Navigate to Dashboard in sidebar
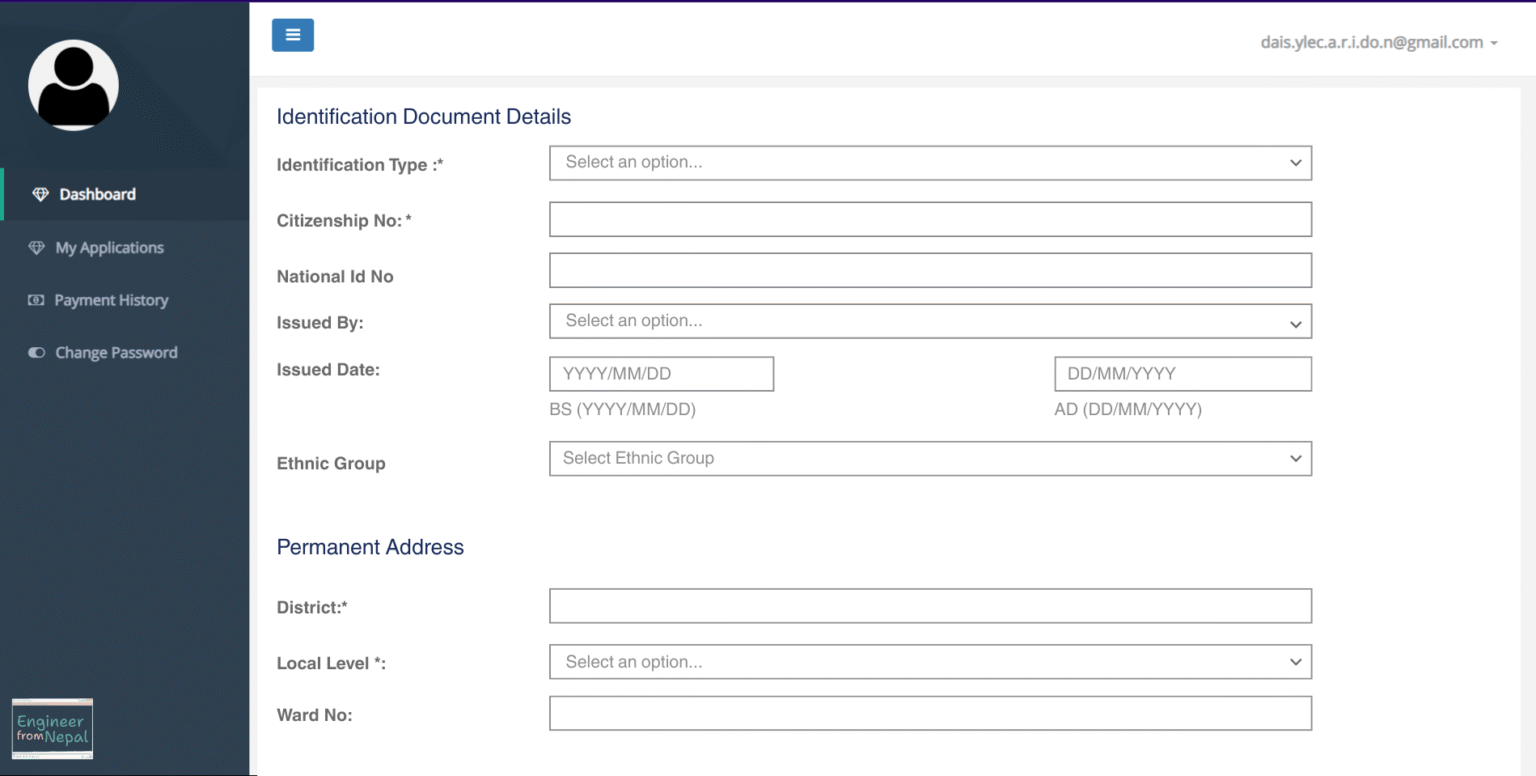The height and width of the screenshot is (776, 1536). tap(97, 194)
